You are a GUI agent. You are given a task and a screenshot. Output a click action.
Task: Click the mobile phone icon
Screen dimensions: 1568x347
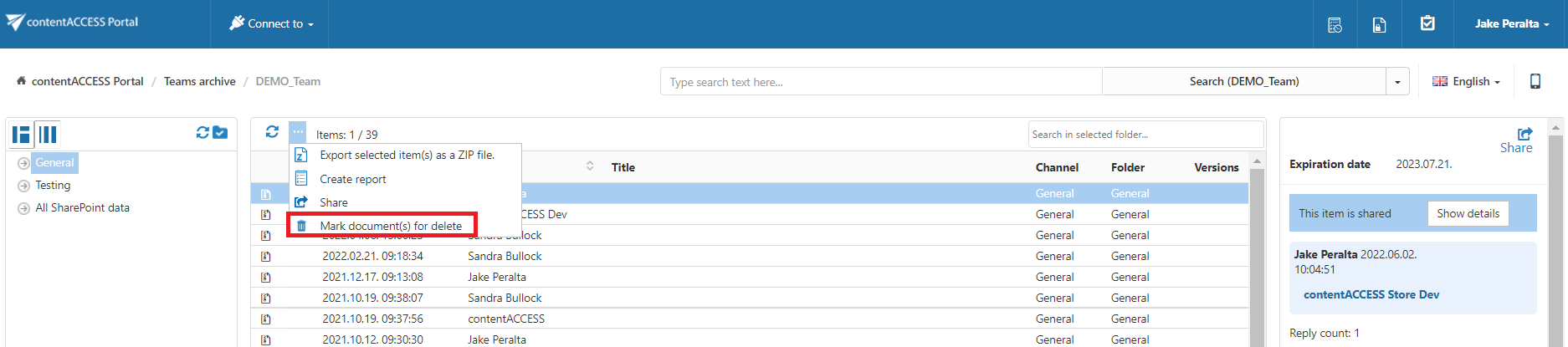tap(1535, 81)
